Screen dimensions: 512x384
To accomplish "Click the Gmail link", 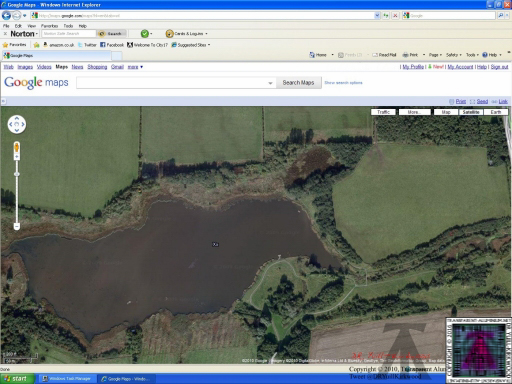I will coord(117,67).
